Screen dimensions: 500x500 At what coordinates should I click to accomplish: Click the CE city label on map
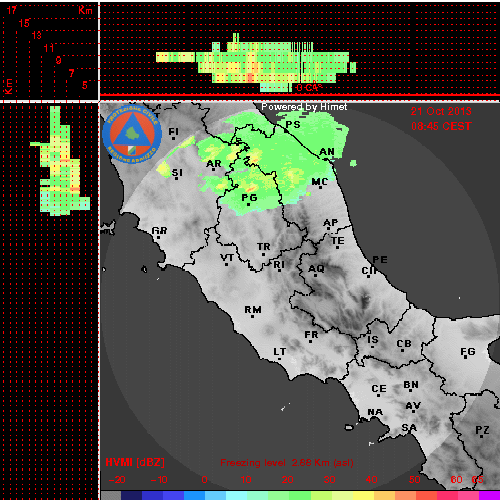[x=379, y=389]
